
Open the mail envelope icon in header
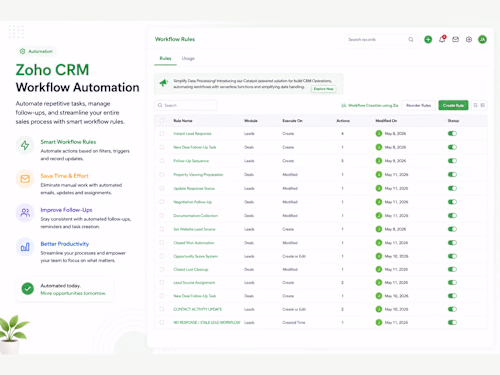pos(455,39)
